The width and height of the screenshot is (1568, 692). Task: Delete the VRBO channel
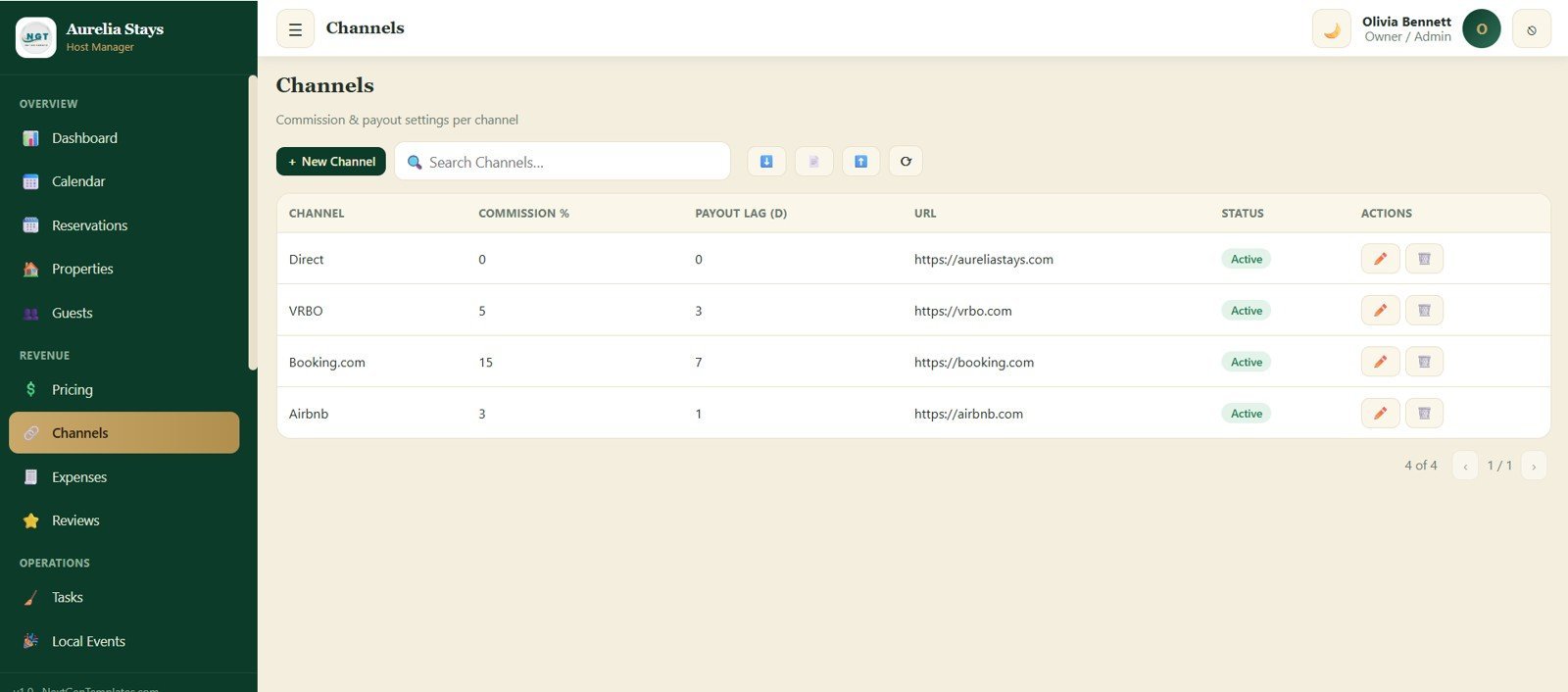click(1424, 311)
